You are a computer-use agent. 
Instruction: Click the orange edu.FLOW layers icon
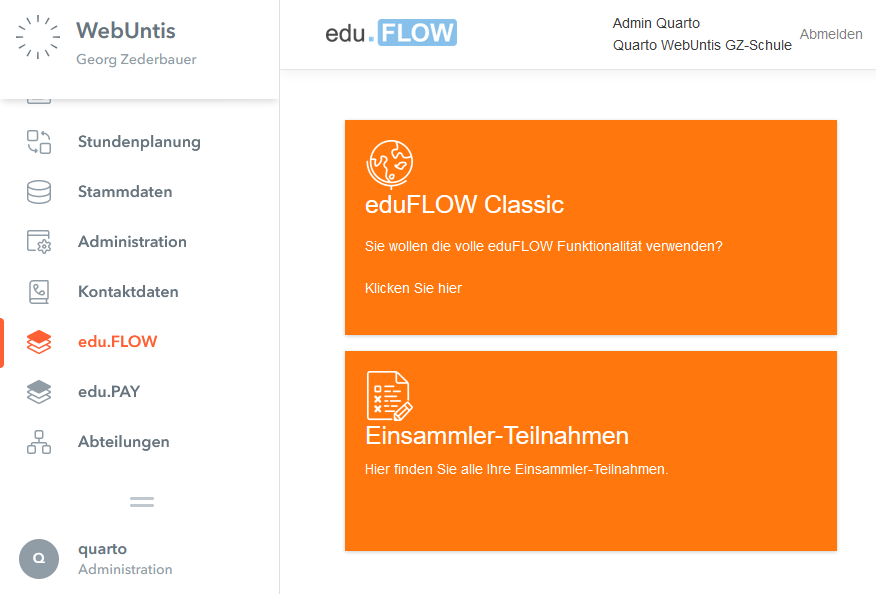pos(39,342)
